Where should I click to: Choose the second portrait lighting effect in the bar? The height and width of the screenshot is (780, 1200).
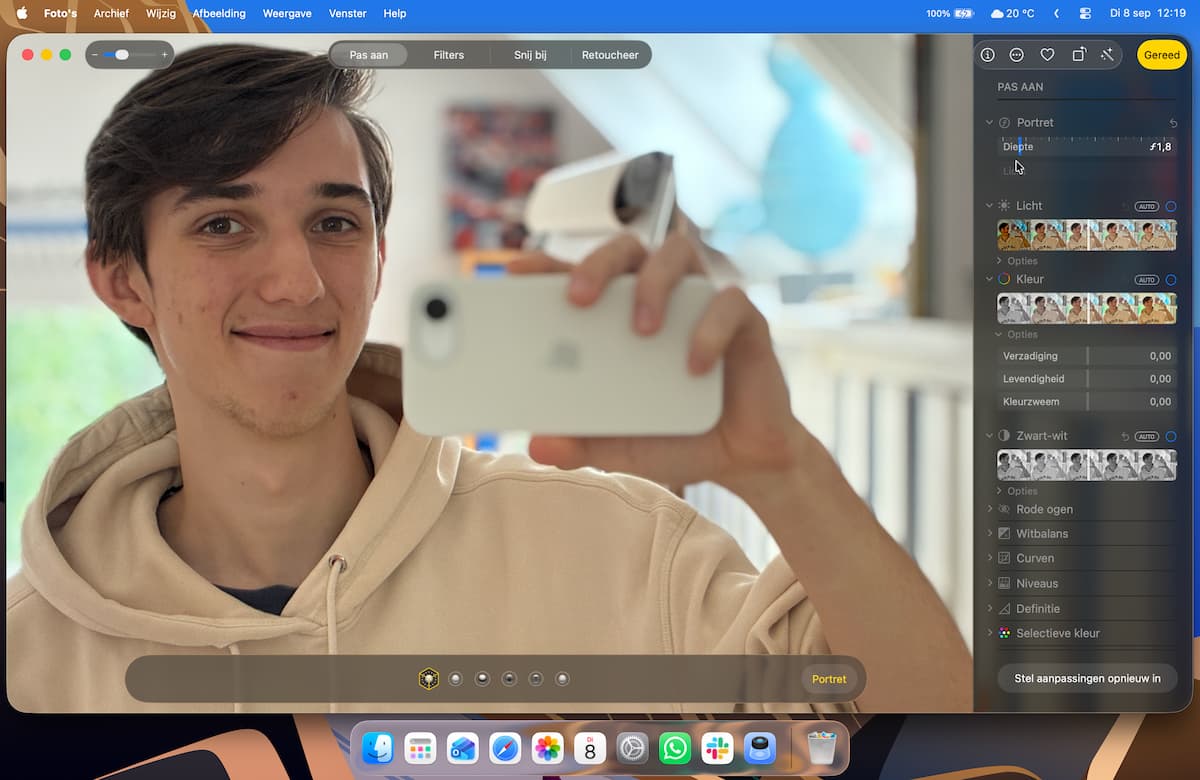point(455,679)
